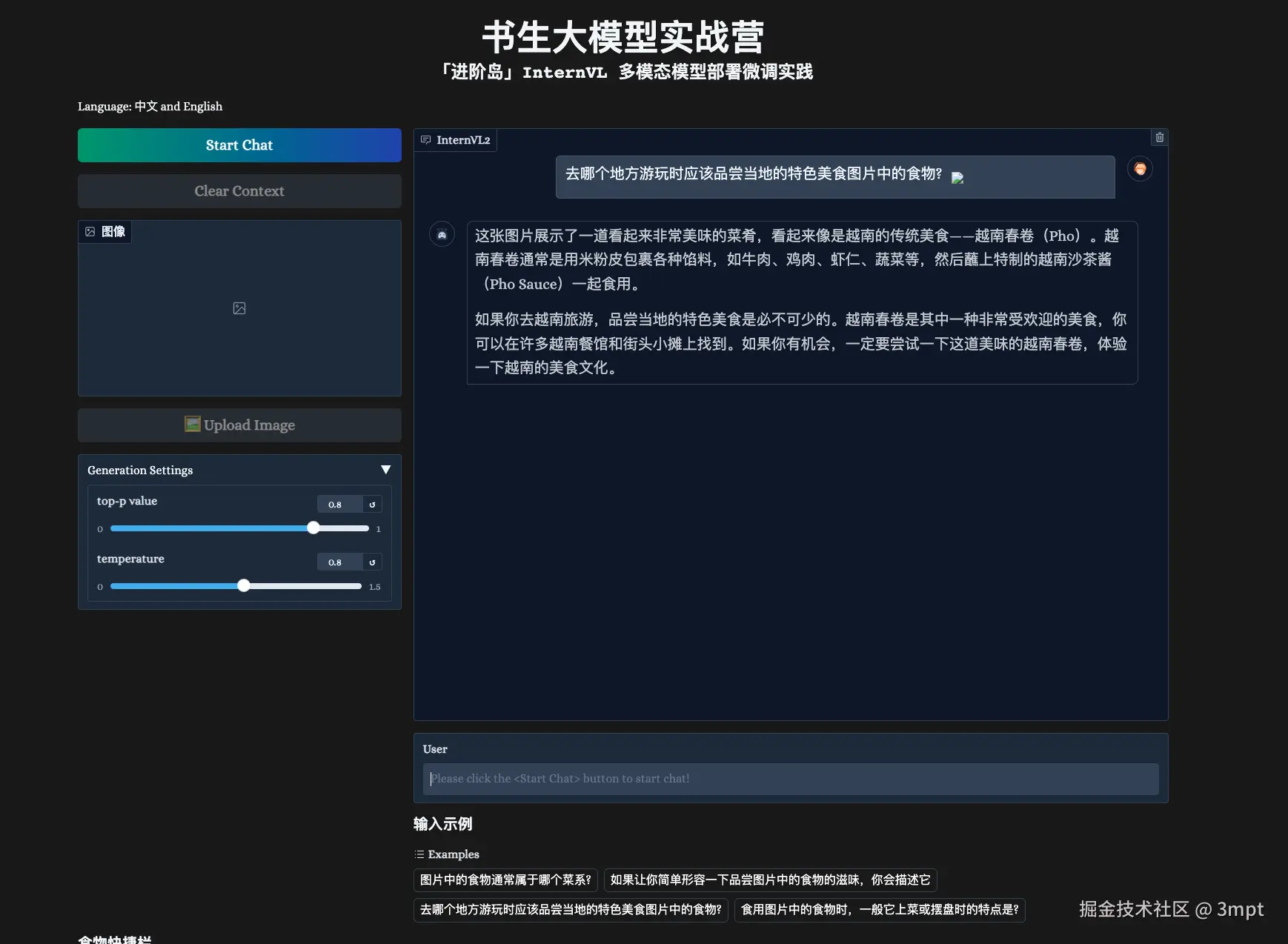Click the 书生大模型实战营 title
1288x944 pixels.
coord(623,37)
